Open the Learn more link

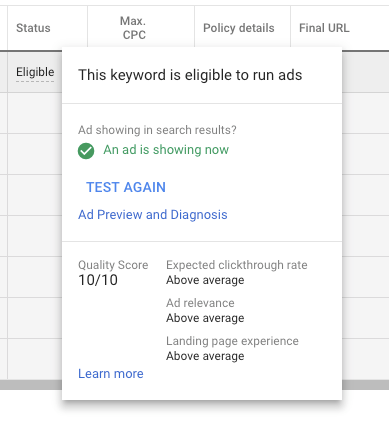(111, 374)
